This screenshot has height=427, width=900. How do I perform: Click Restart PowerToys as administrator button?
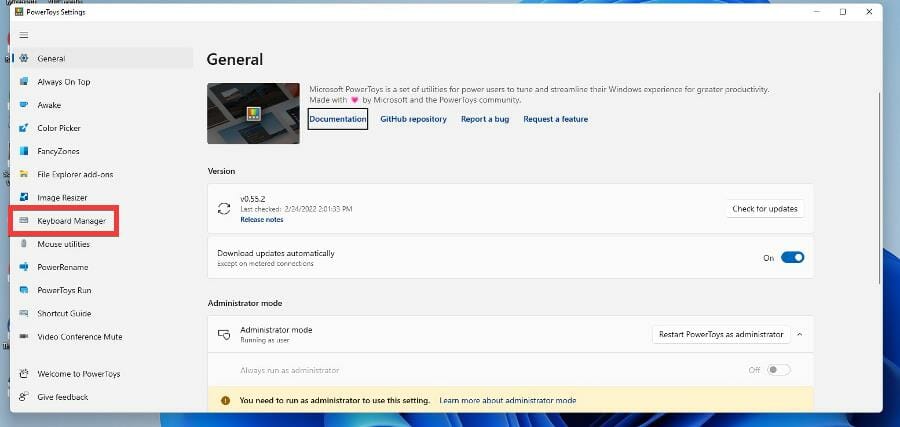coord(721,334)
